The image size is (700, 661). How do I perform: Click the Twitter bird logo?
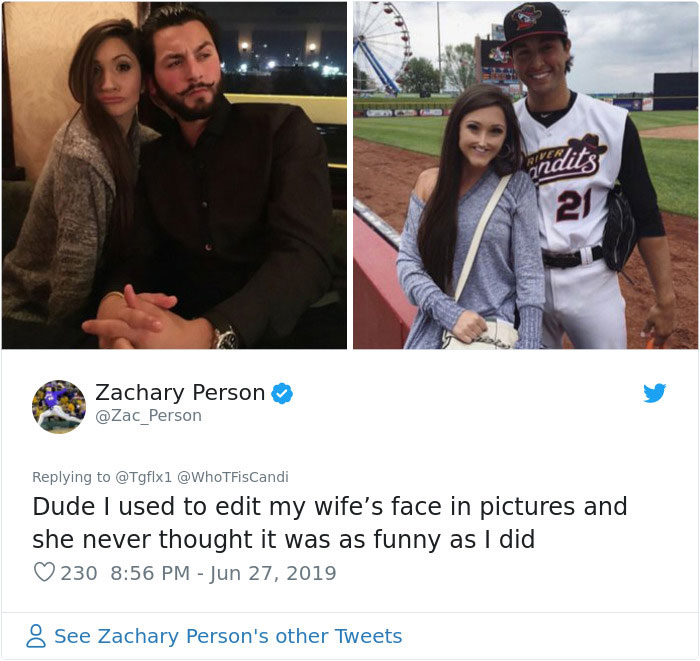pyautogui.click(x=654, y=393)
